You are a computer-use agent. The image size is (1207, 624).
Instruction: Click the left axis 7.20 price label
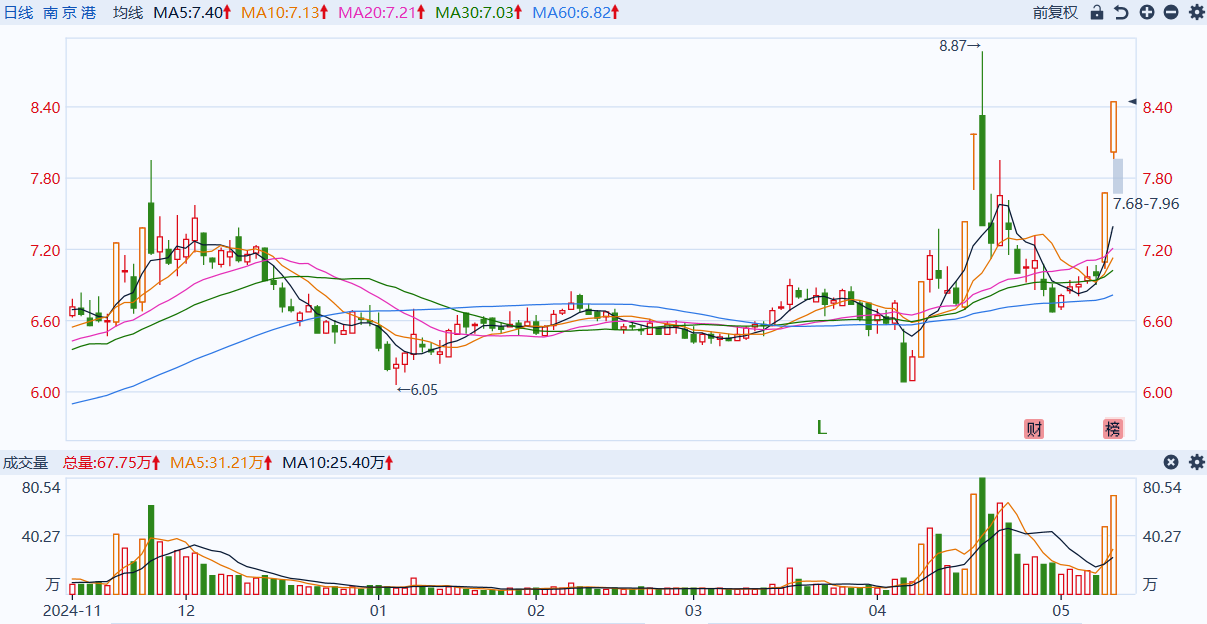coord(47,250)
